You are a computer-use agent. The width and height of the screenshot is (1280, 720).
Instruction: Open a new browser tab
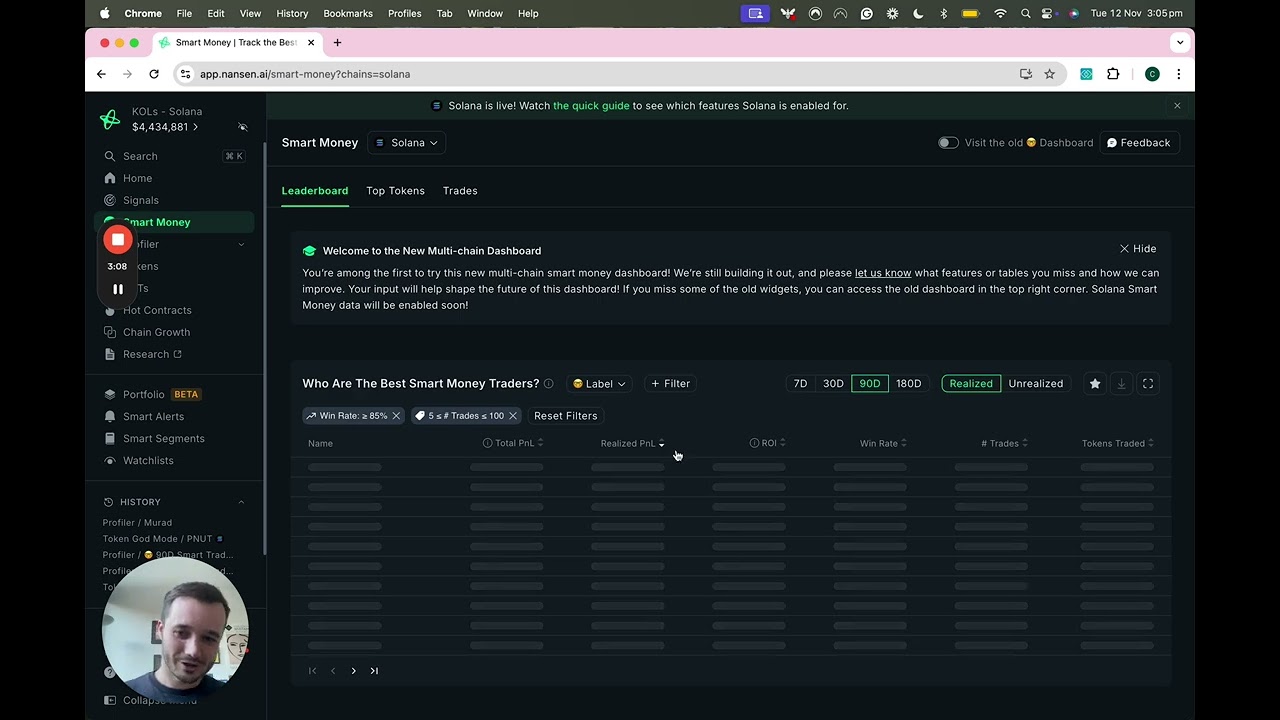coord(337,42)
